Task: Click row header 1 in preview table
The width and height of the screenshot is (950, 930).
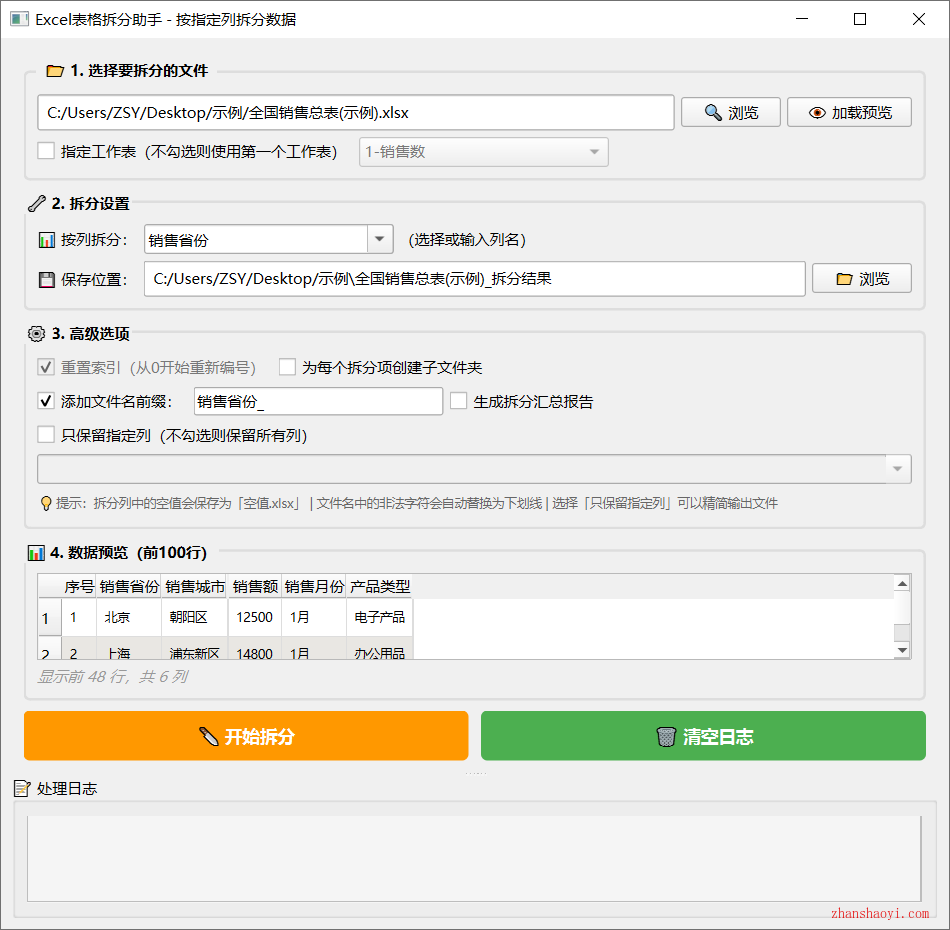Action: [50, 617]
